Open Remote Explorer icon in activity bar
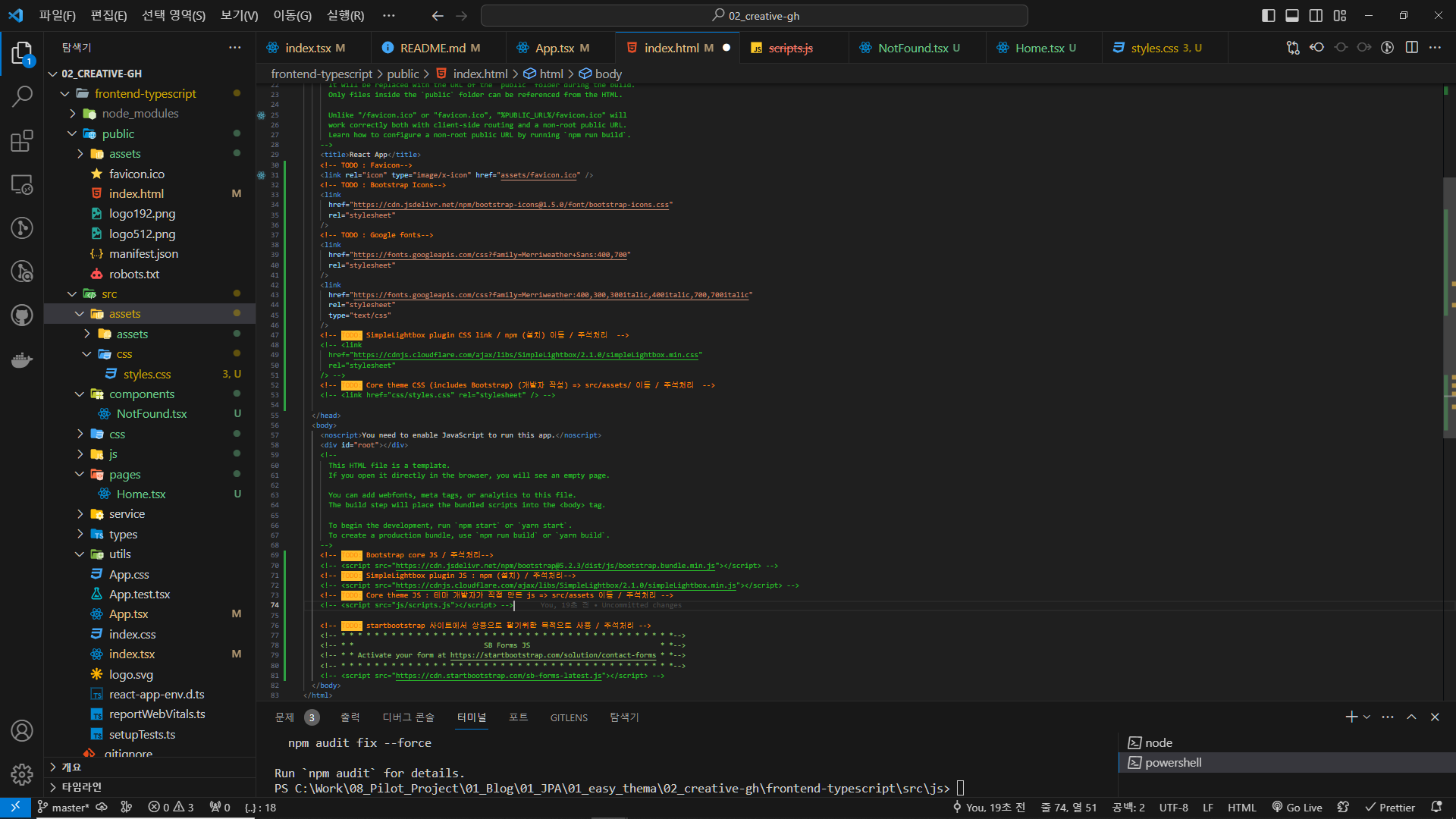Screen dimensions: 1456x819 pyautogui.click(x=22, y=184)
